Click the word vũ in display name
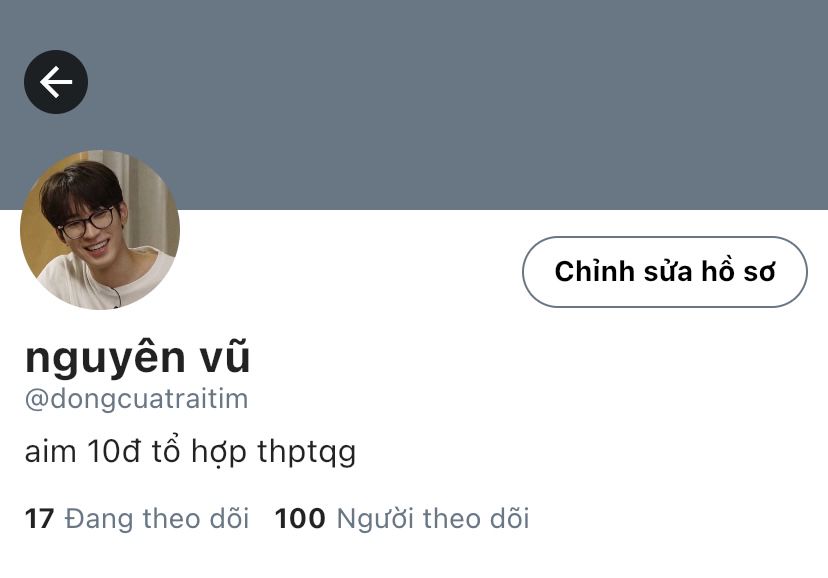This screenshot has width=828, height=578. pyautogui.click(x=224, y=355)
